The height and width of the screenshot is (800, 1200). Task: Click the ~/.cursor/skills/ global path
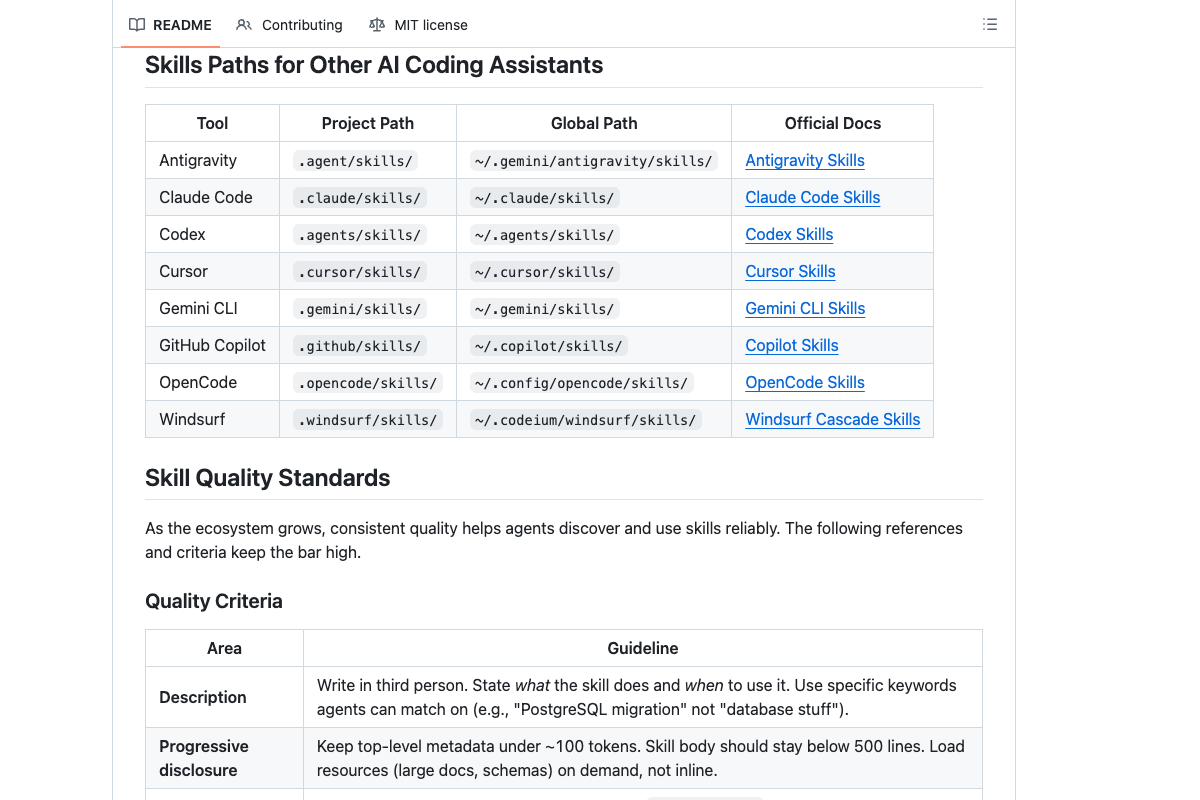point(545,272)
